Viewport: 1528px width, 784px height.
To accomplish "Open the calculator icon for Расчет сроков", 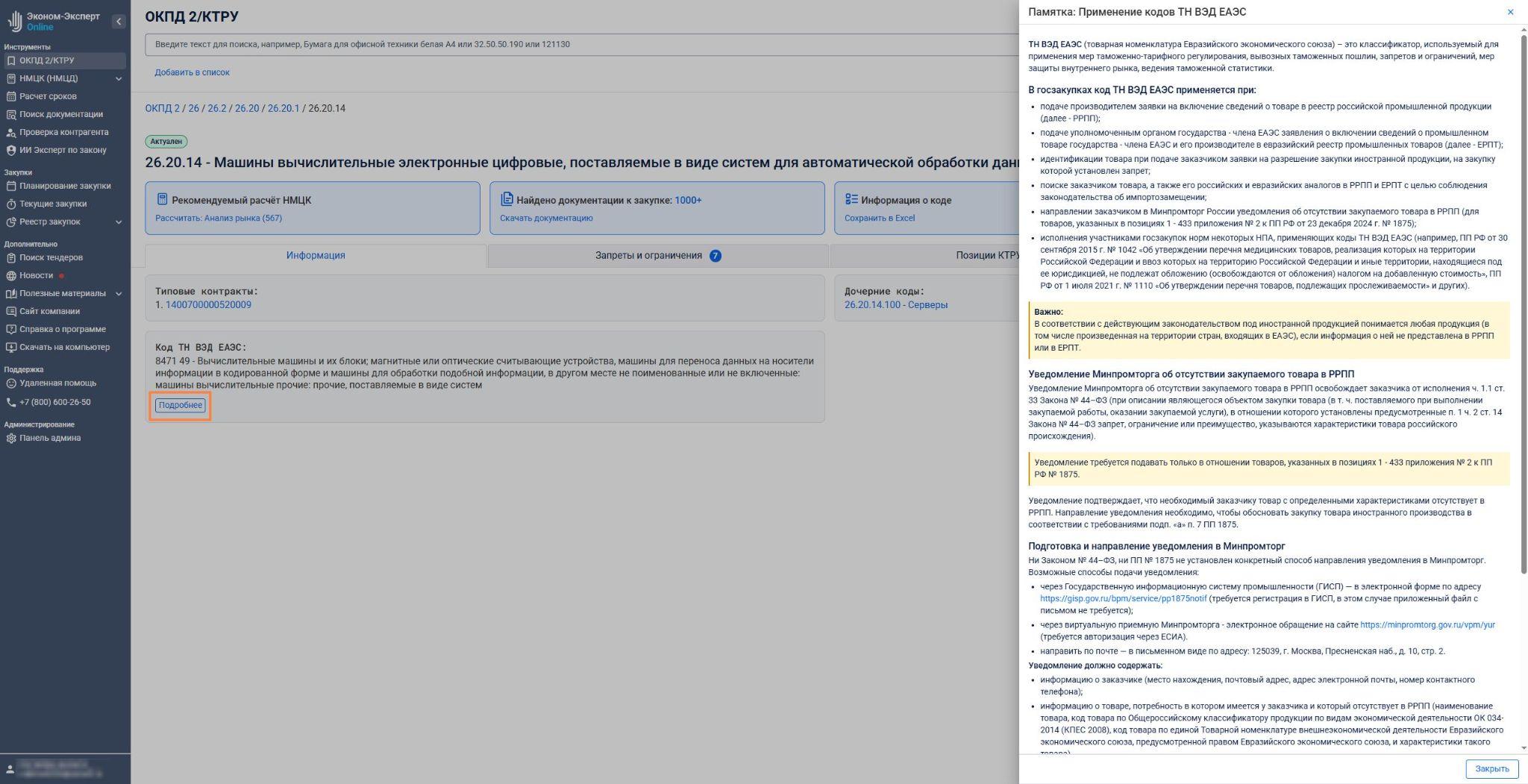I will point(11,96).
